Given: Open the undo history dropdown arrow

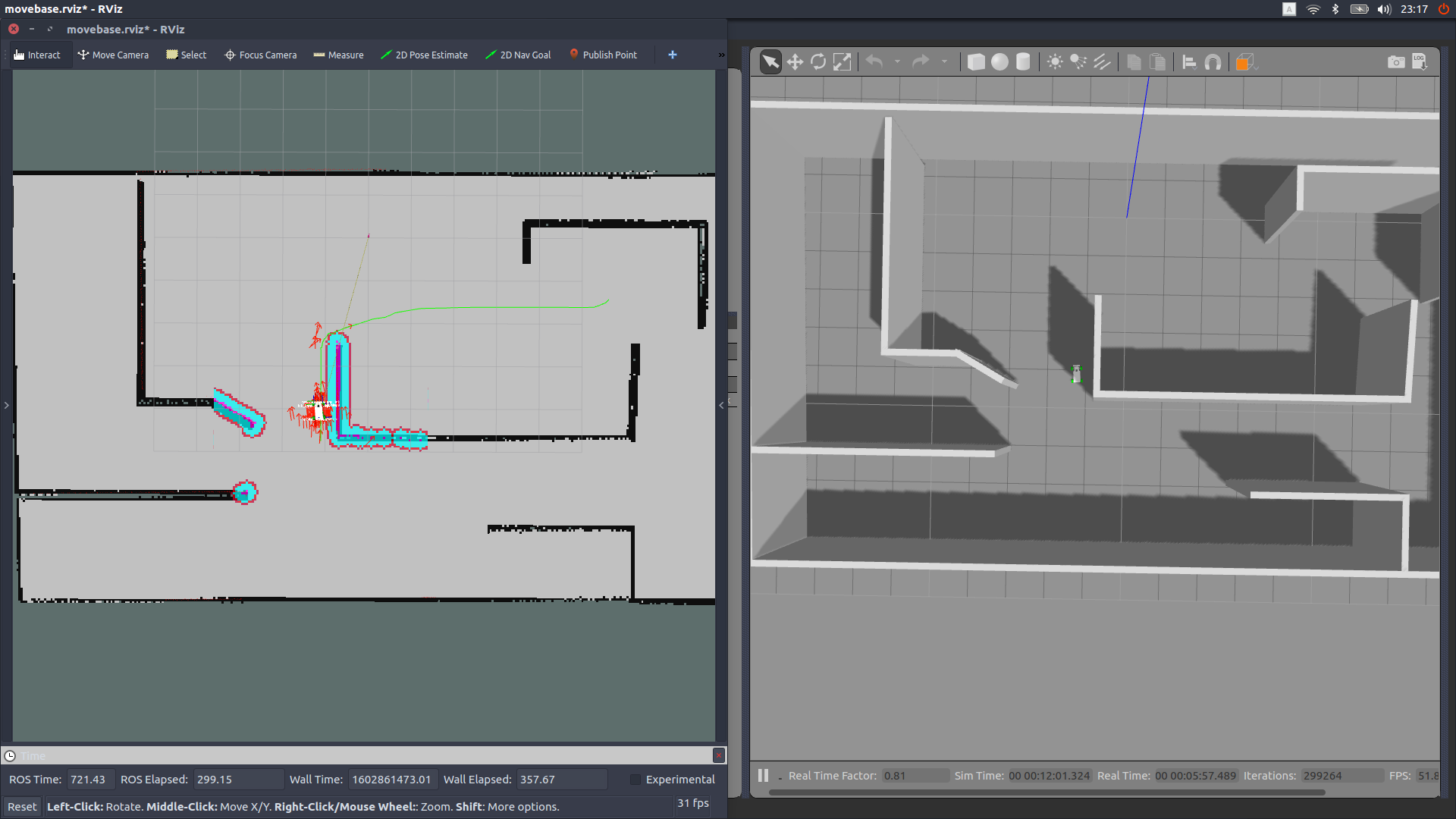Looking at the screenshot, I should click(897, 62).
